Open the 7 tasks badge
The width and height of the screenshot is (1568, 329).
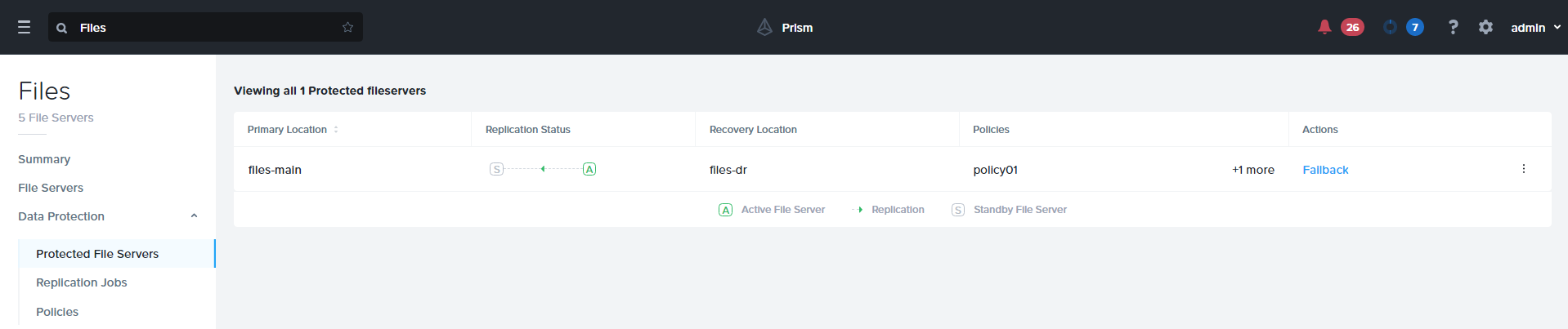coord(1415,27)
